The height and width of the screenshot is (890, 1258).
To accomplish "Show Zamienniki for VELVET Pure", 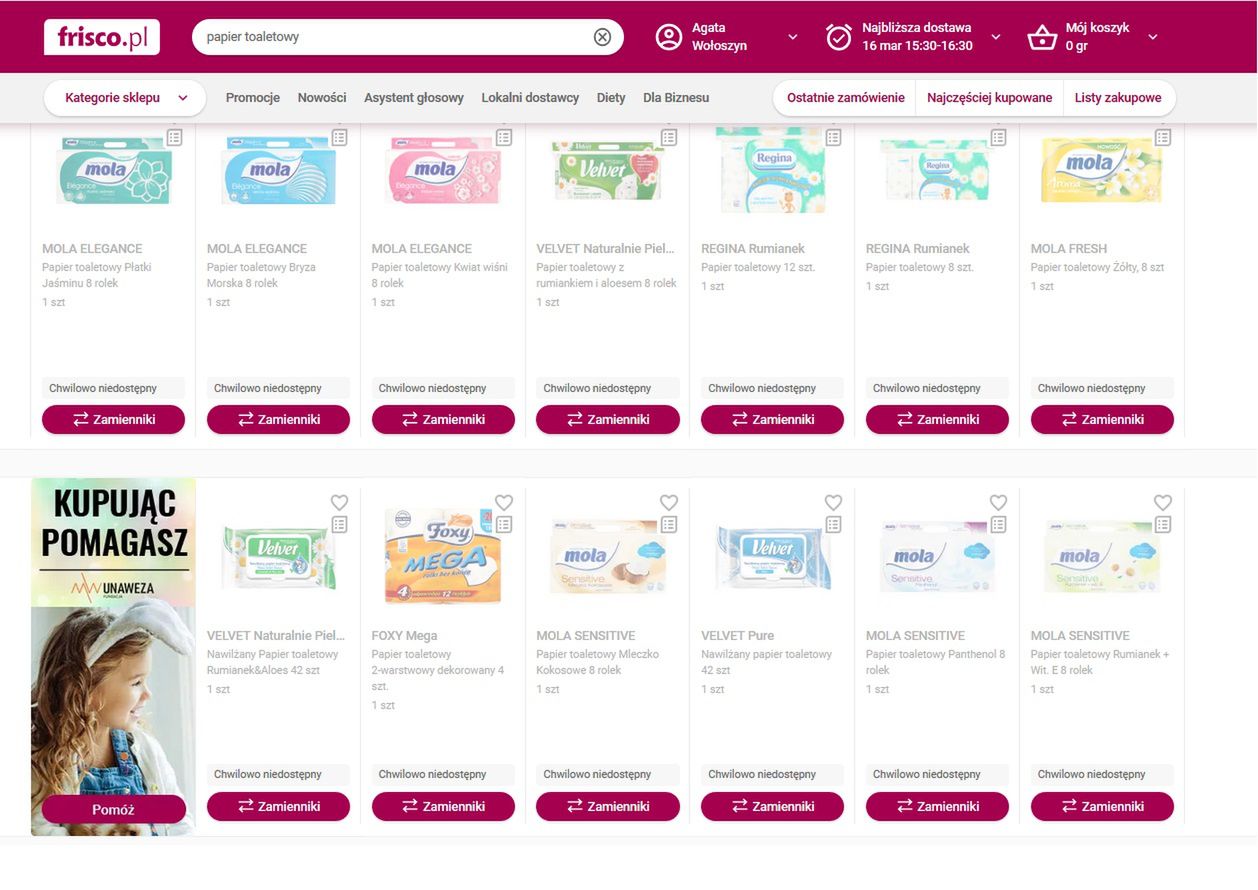I will [x=772, y=806].
